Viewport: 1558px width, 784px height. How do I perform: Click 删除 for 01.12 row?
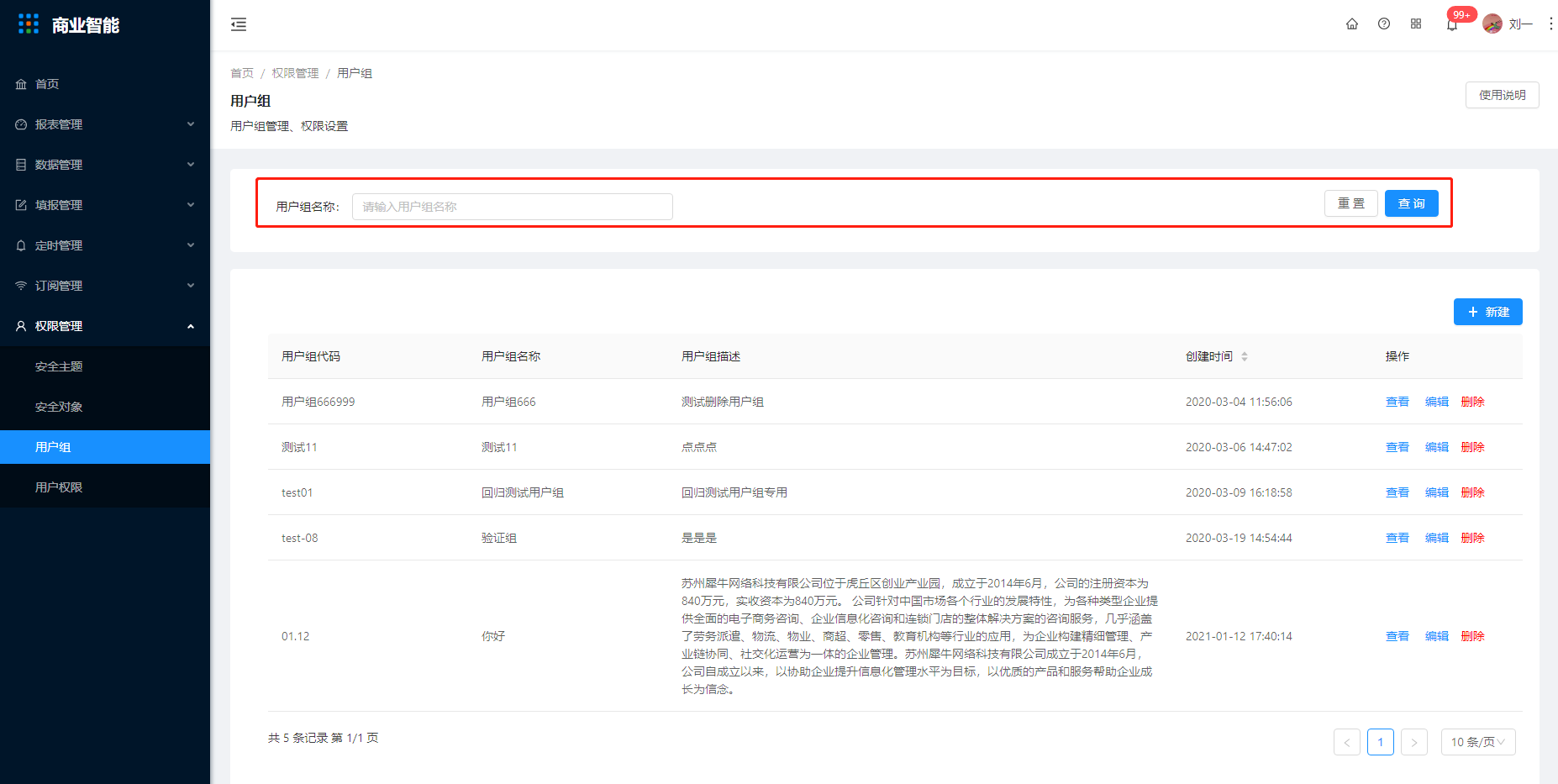pyautogui.click(x=1472, y=636)
